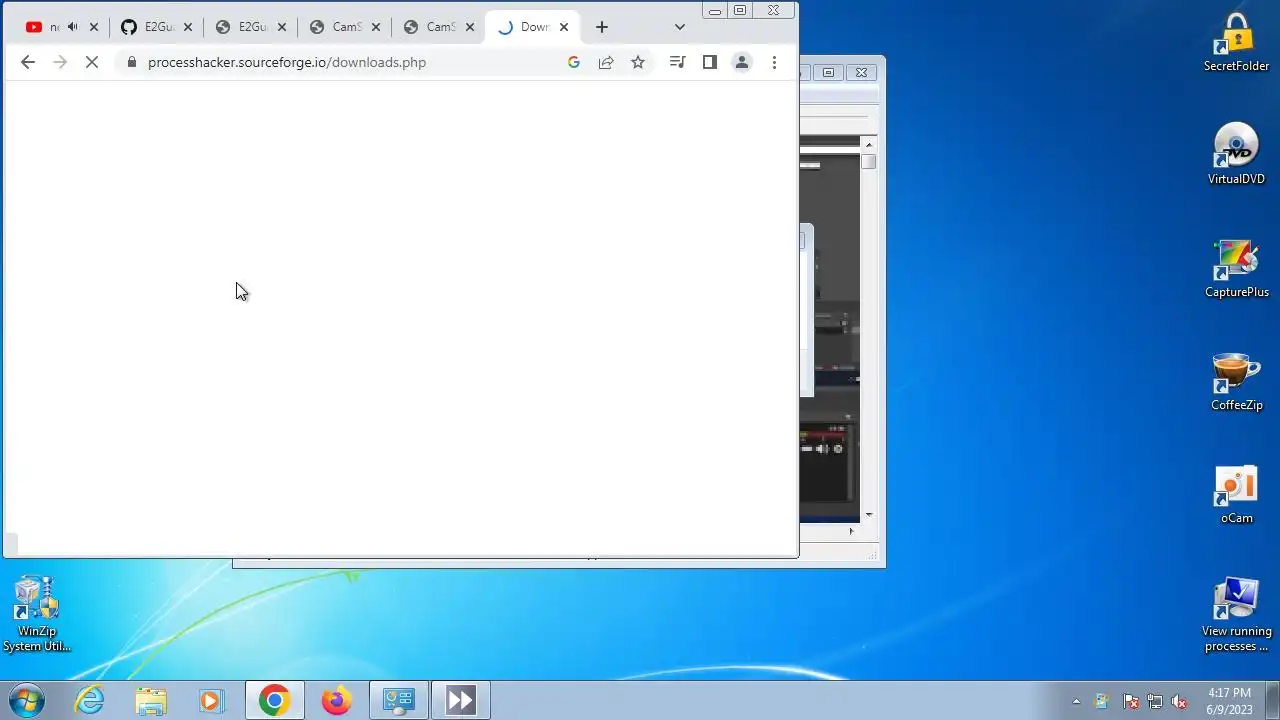Viewport: 1280px width, 720px height.
Task: Open the WinZip System Utilities desktop shortcut
Action: pyautogui.click(x=37, y=614)
